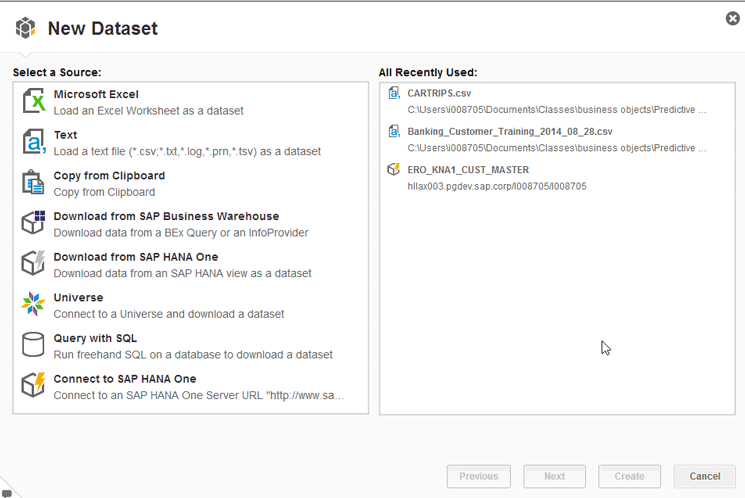Click the colorful Universe star icon
The width and height of the screenshot is (745, 498).
34,305
